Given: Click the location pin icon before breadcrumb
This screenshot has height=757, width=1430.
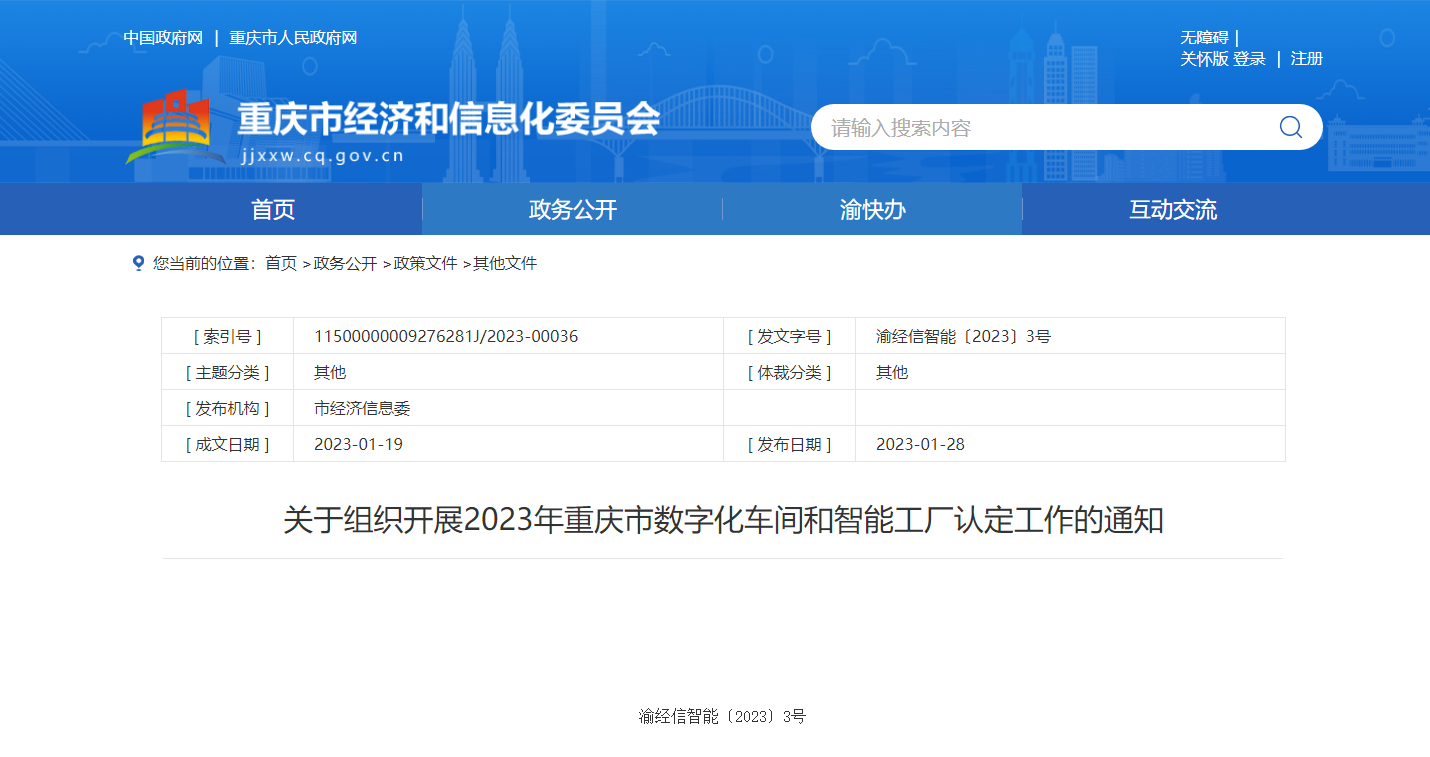Looking at the screenshot, I should tap(138, 263).
